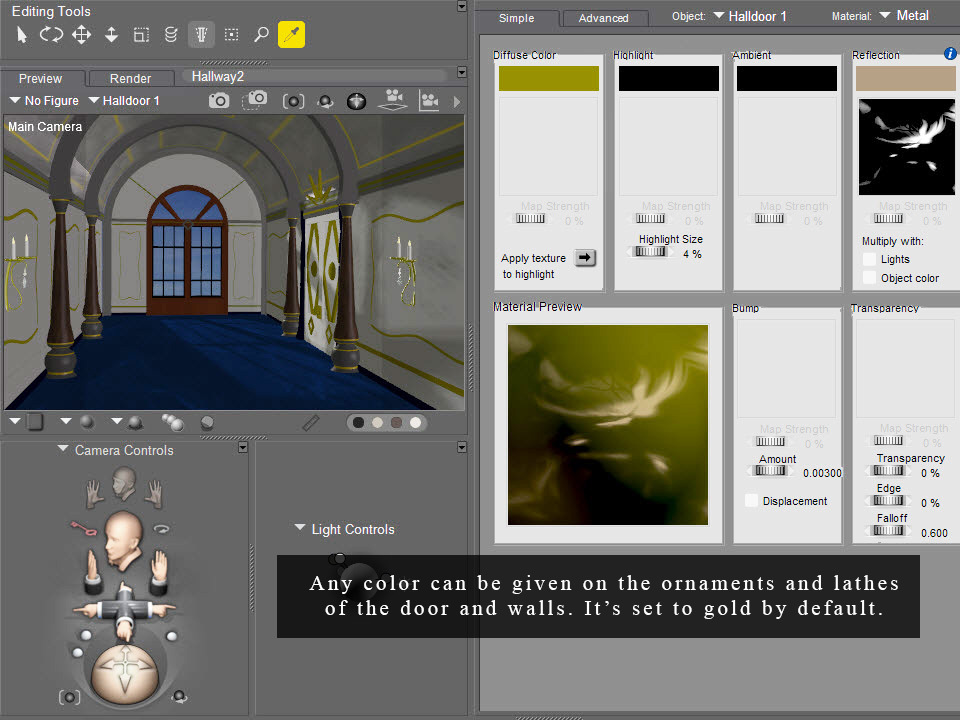Enable the Lights checkbox under Multiply with
This screenshot has width=960, height=720.
pyautogui.click(x=869, y=259)
